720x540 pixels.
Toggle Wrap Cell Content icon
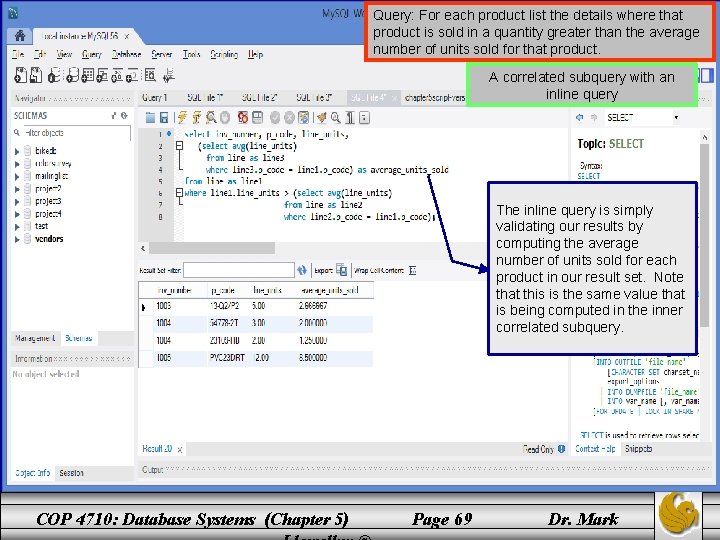tap(412, 270)
